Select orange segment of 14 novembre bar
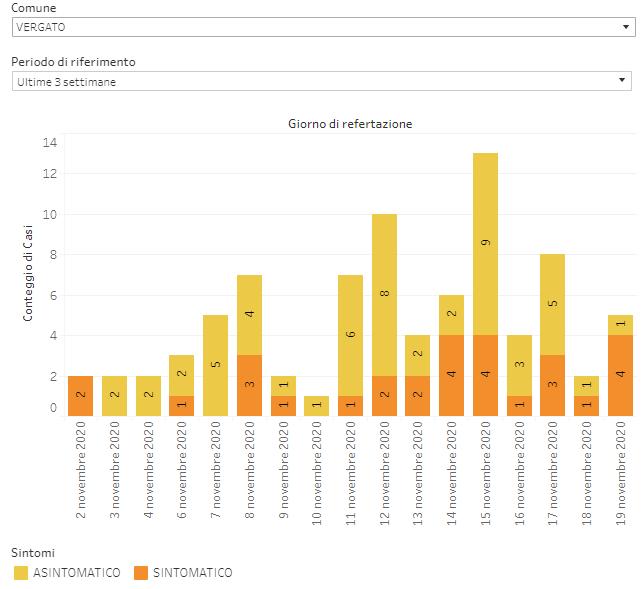 451,375
